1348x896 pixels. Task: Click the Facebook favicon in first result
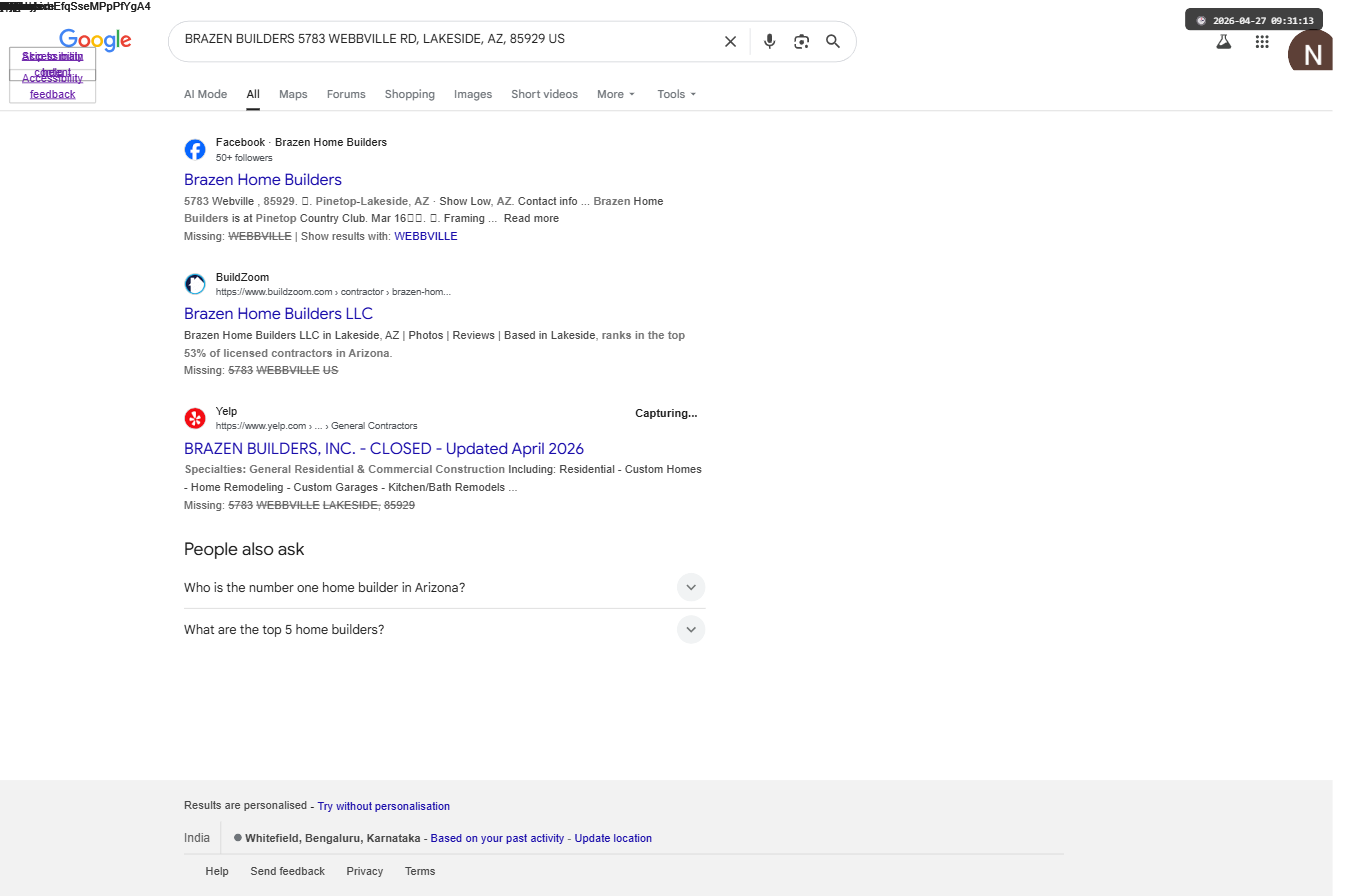click(195, 149)
